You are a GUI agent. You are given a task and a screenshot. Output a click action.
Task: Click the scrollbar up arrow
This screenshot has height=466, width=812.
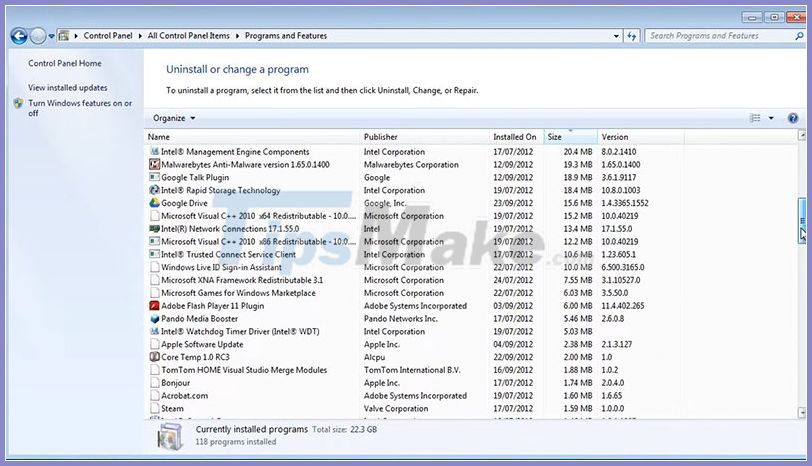coord(802,136)
